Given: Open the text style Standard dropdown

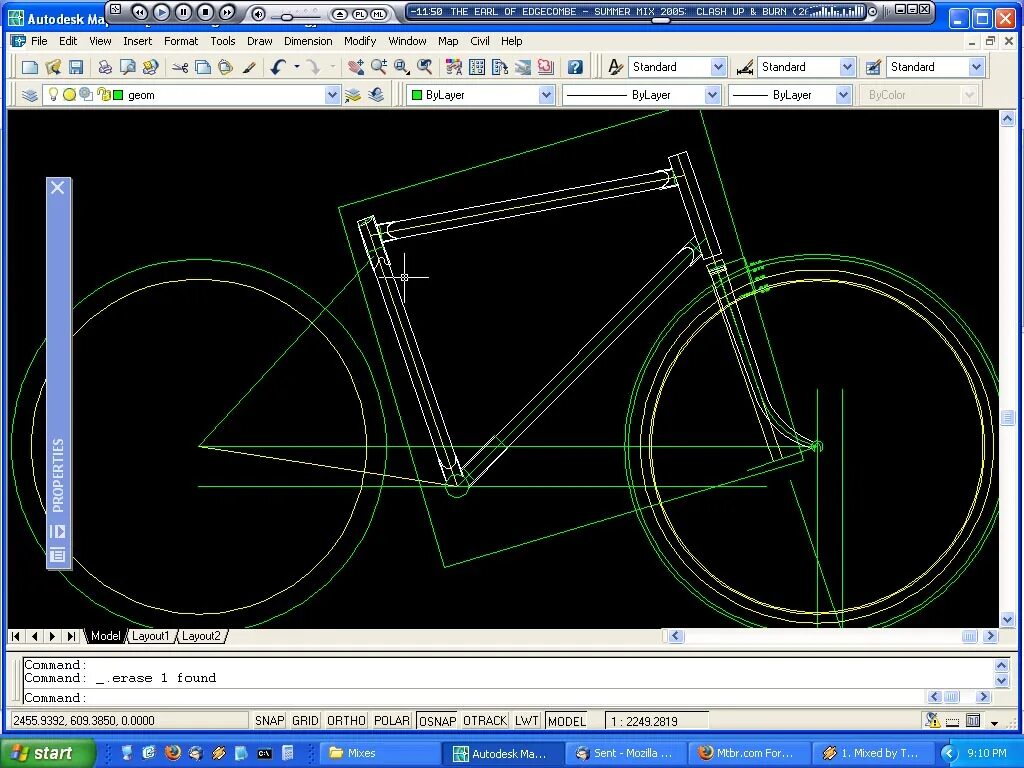Looking at the screenshot, I should pyautogui.click(x=718, y=67).
